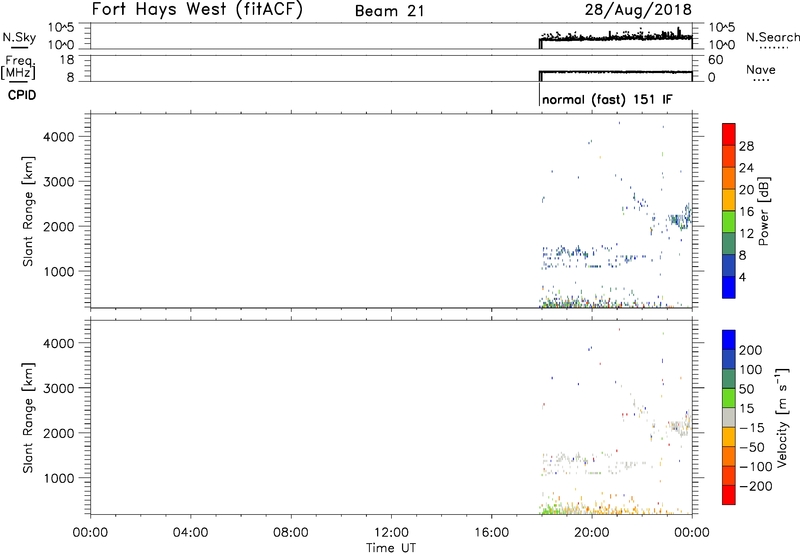The height and width of the screenshot is (554, 800).
Task: Click the '60' tick on Nave axis
Action: [x=716, y=60]
